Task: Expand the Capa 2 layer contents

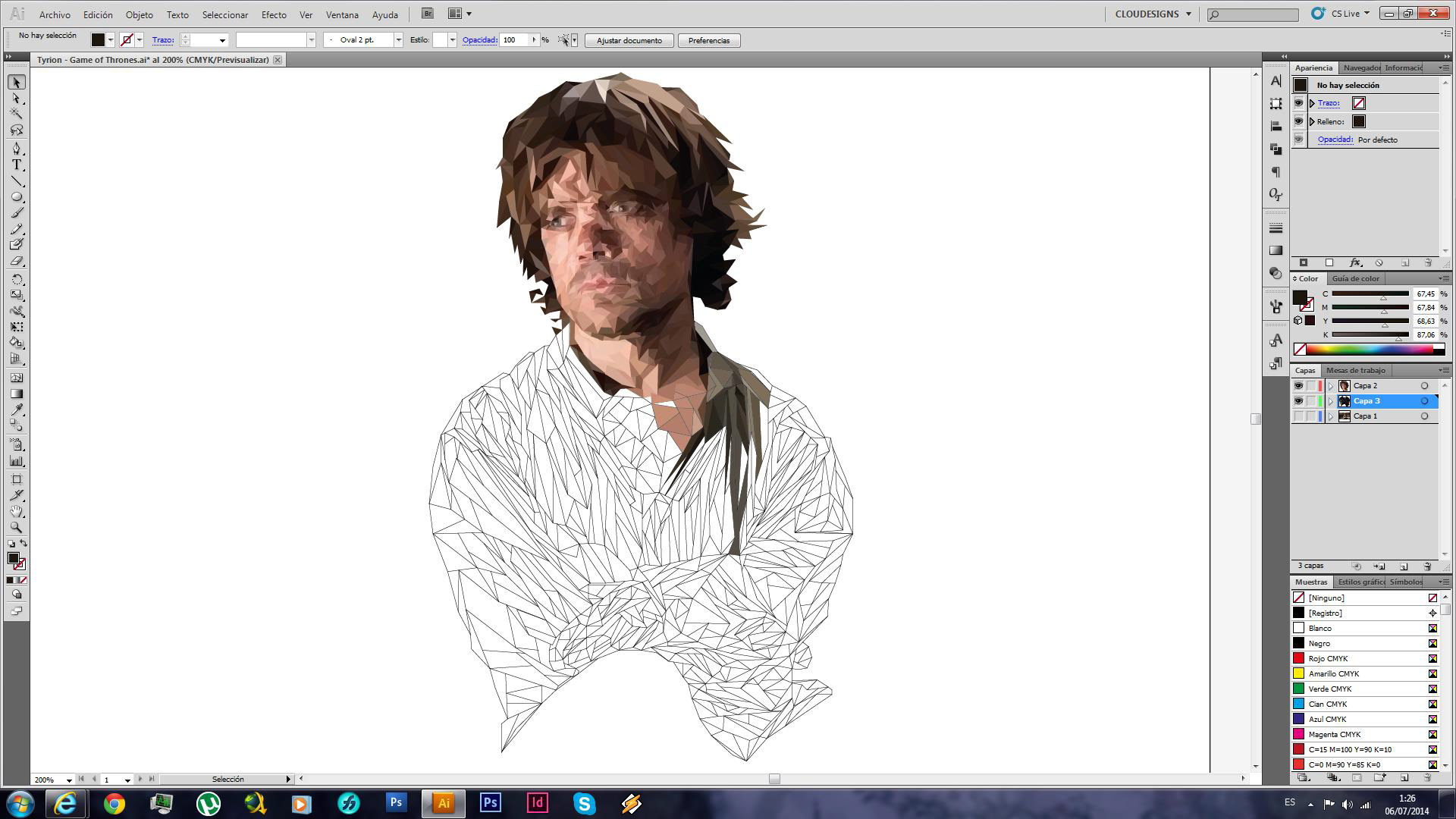Action: click(x=1330, y=386)
